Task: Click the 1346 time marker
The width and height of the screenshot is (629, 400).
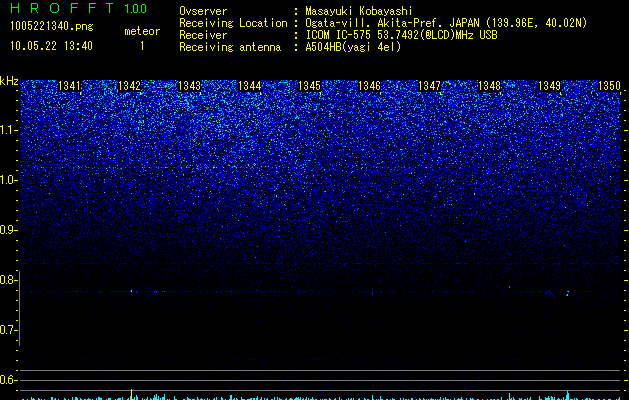Action: 369,86
